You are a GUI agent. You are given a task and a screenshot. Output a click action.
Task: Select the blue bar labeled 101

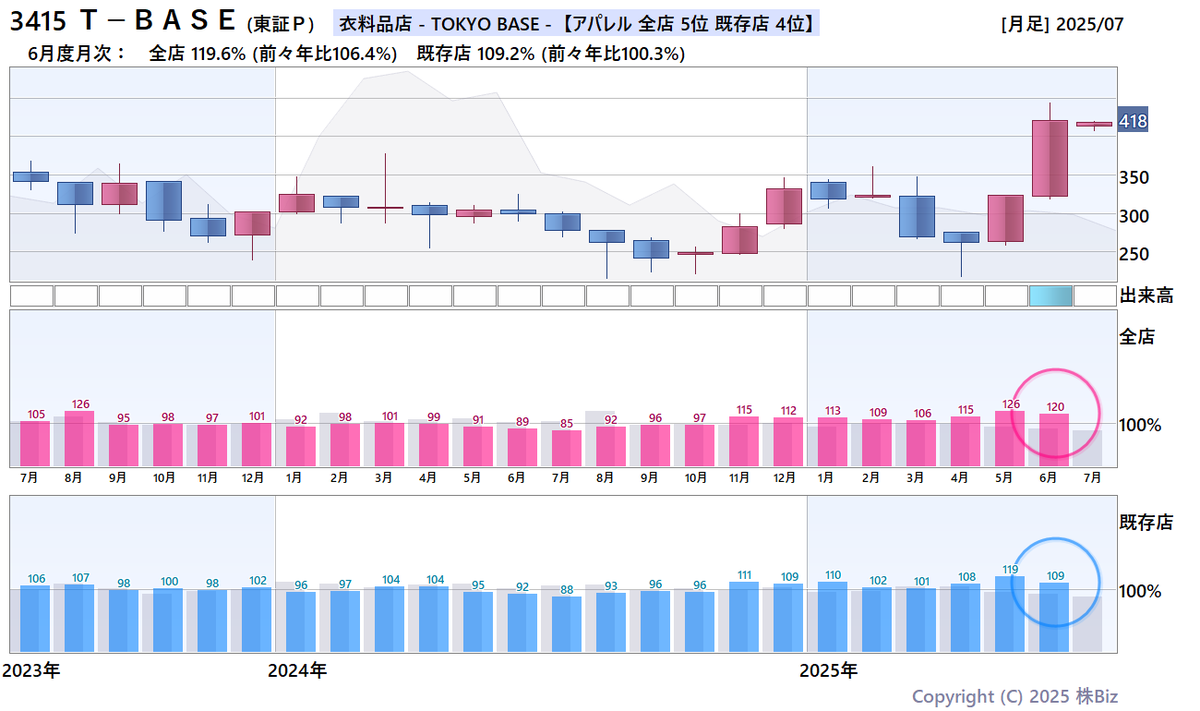tap(921, 619)
